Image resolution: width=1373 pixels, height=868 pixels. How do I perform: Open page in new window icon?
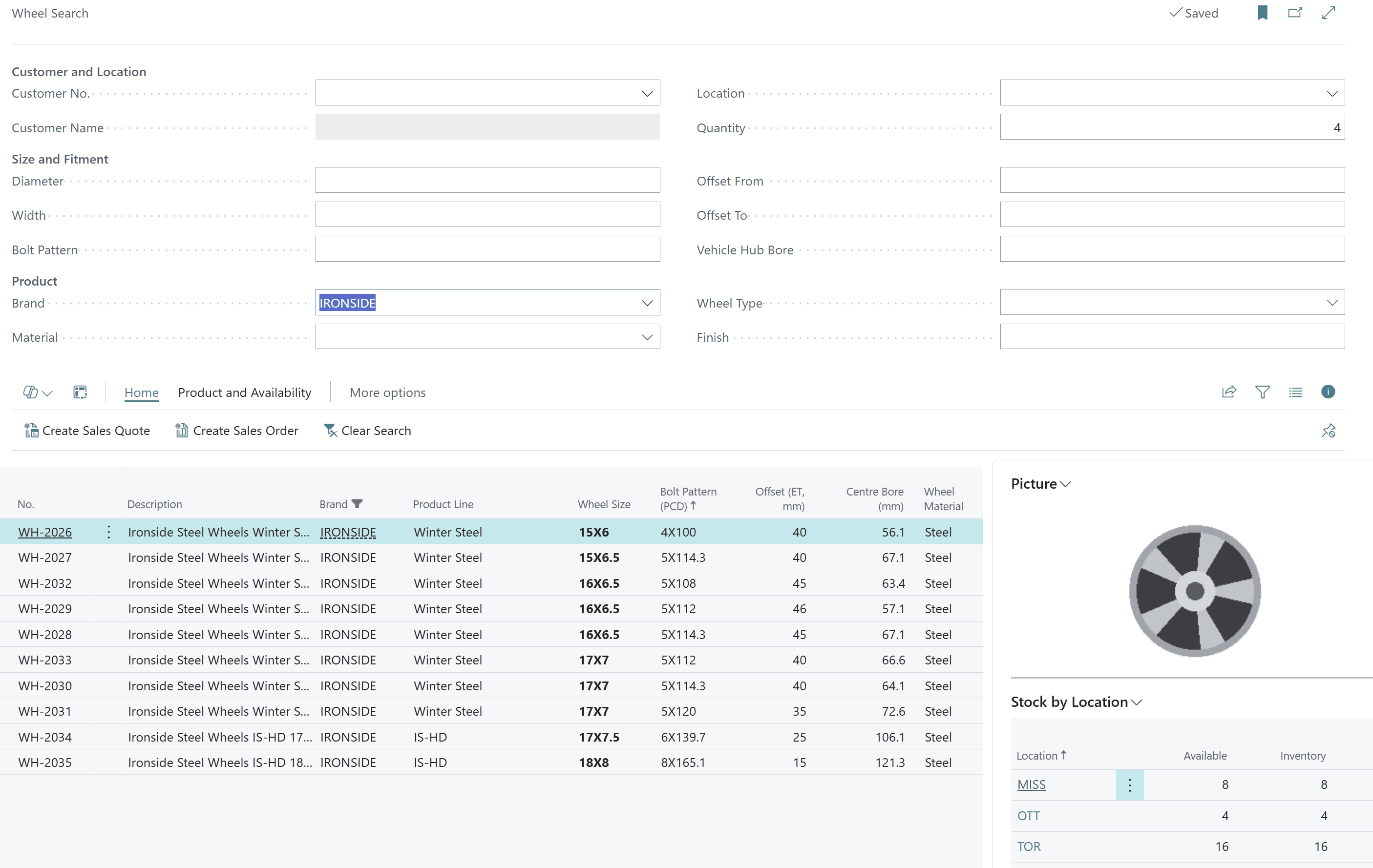click(1295, 13)
